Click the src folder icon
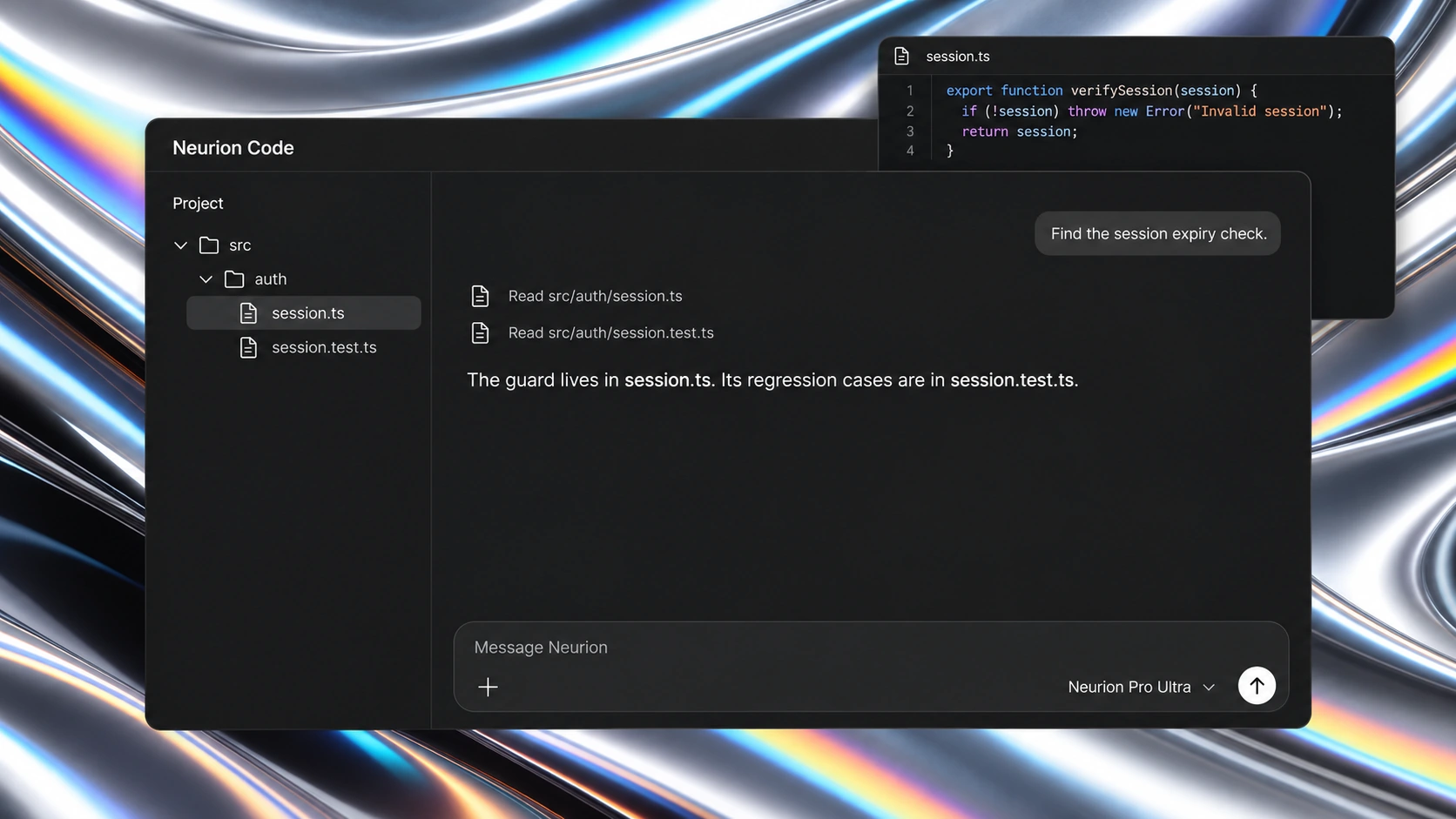The height and width of the screenshot is (819, 1456). (x=209, y=245)
